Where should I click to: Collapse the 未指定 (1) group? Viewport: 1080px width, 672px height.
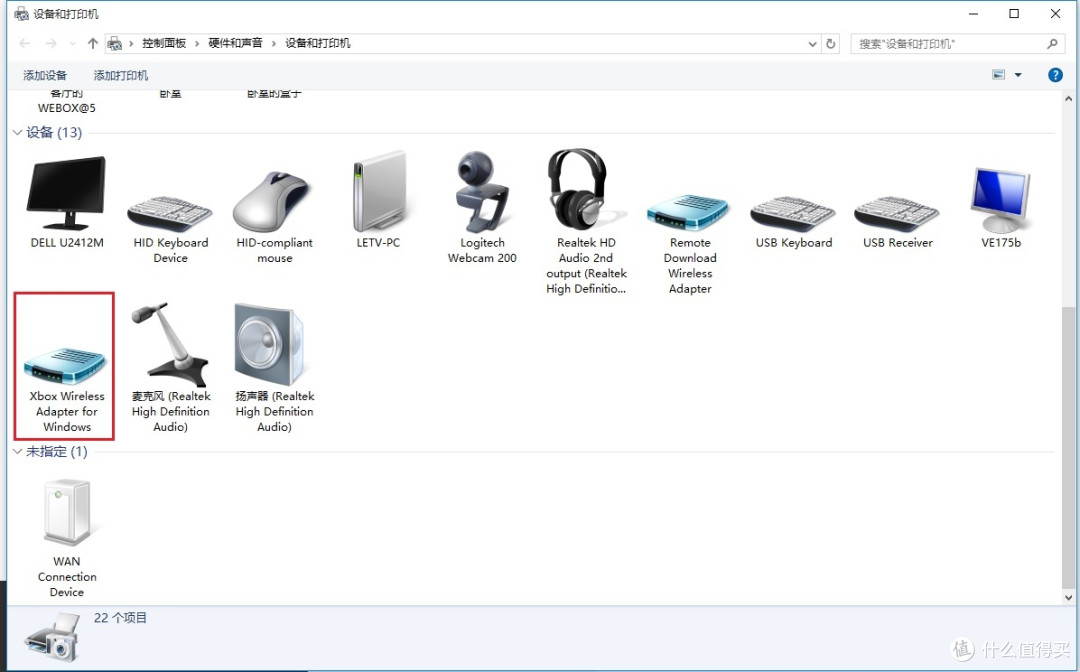(18, 452)
